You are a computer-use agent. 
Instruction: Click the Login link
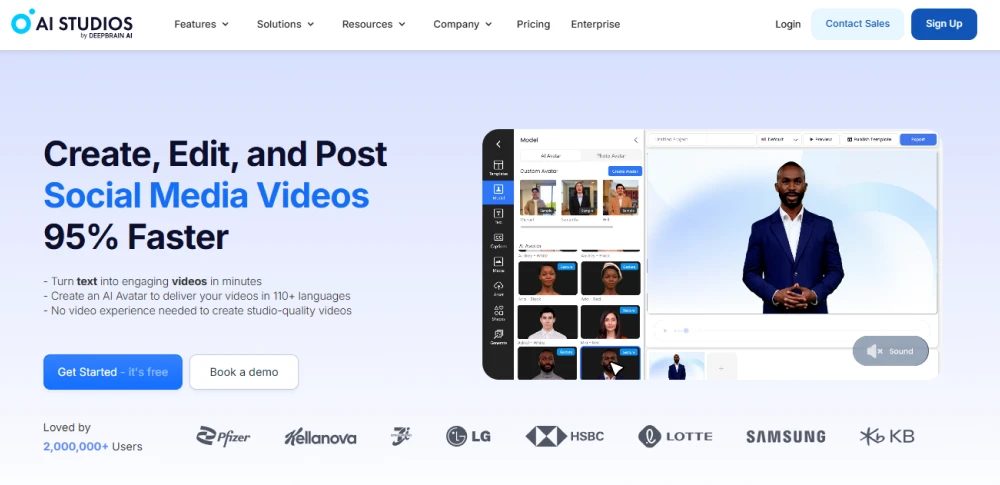(x=788, y=24)
